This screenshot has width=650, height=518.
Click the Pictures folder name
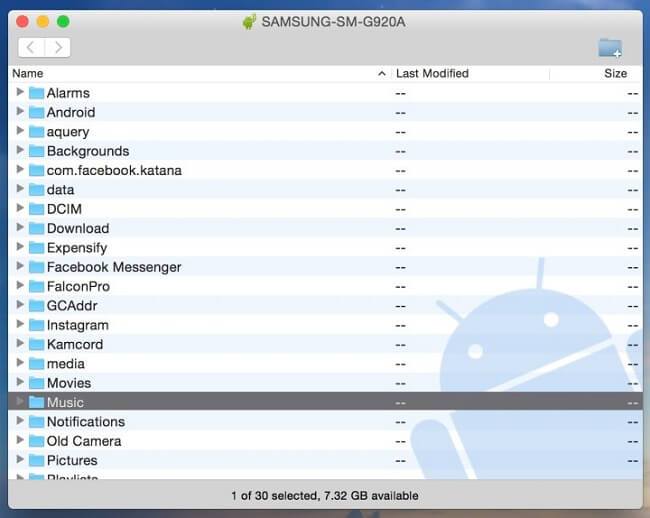(x=72, y=460)
